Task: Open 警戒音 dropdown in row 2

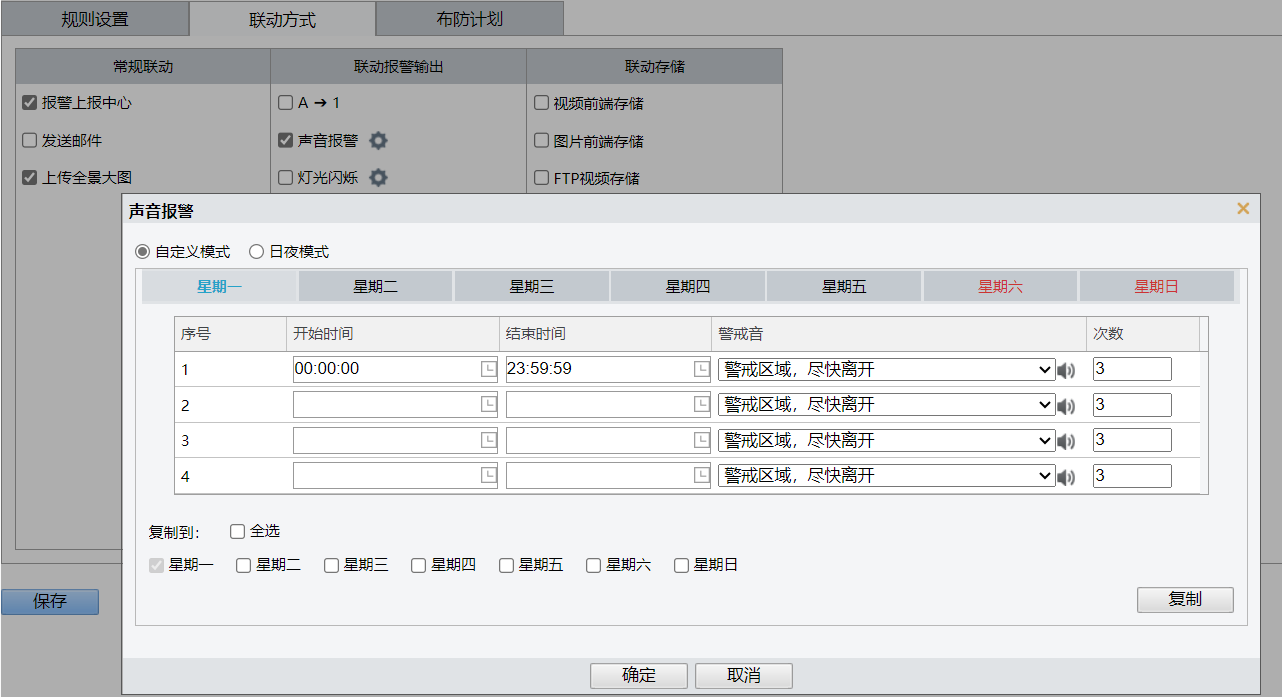Action: pos(886,405)
